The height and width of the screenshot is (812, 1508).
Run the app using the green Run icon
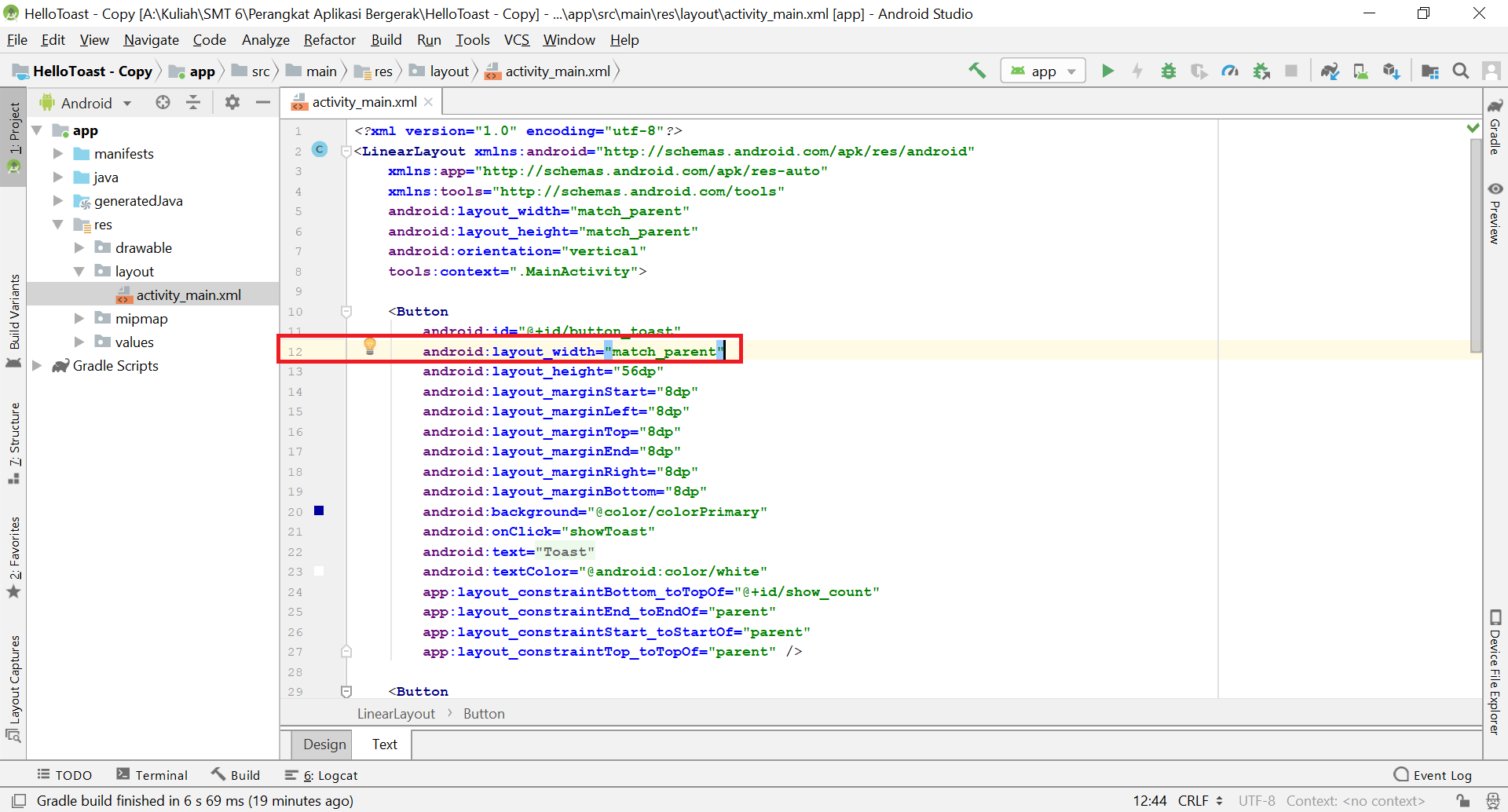coord(1107,71)
